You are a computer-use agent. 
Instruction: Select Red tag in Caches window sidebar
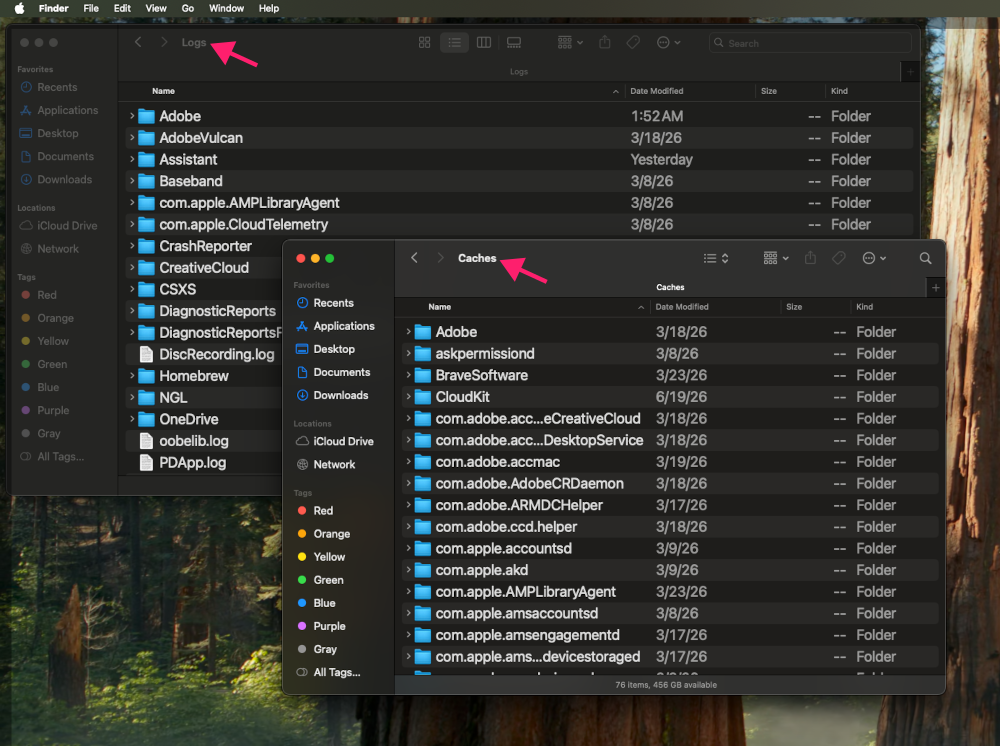coord(323,511)
